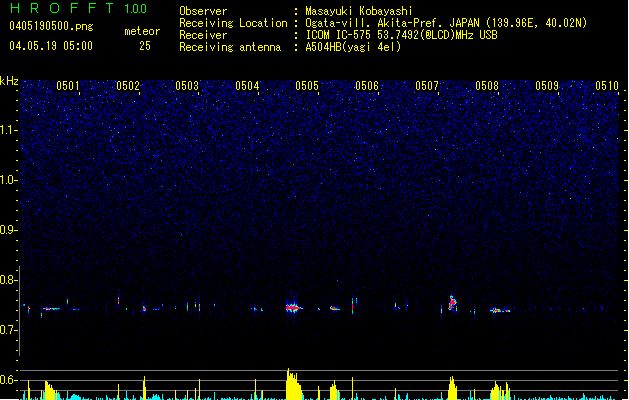The height and width of the screenshot is (400, 629).
Task: Click the 0504 time marker
Action: tap(247, 86)
